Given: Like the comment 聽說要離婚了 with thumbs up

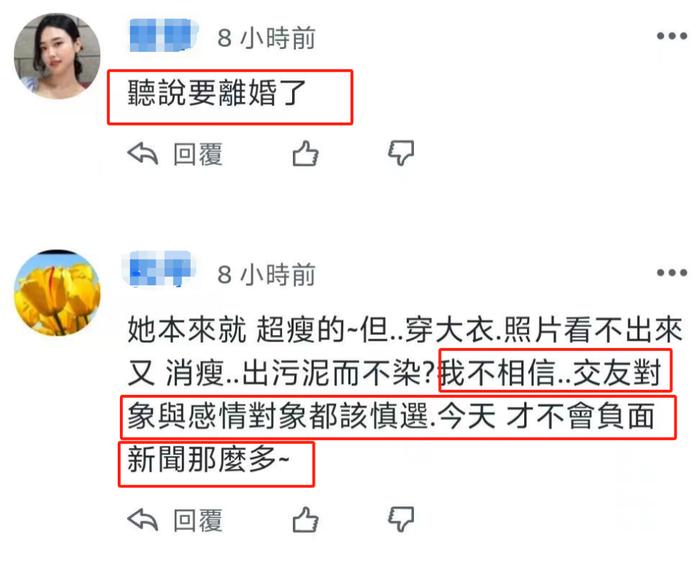Looking at the screenshot, I should (305, 154).
